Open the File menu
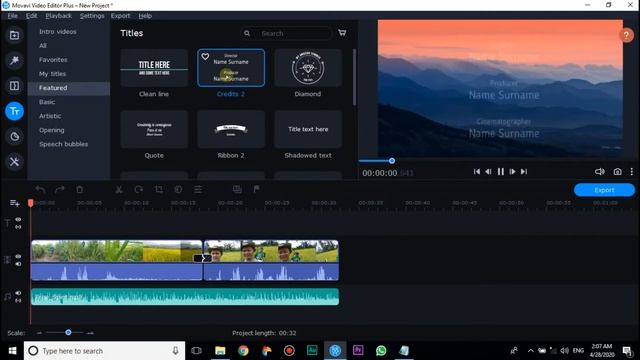Viewport: 640px width, 360px height. tap(13, 16)
